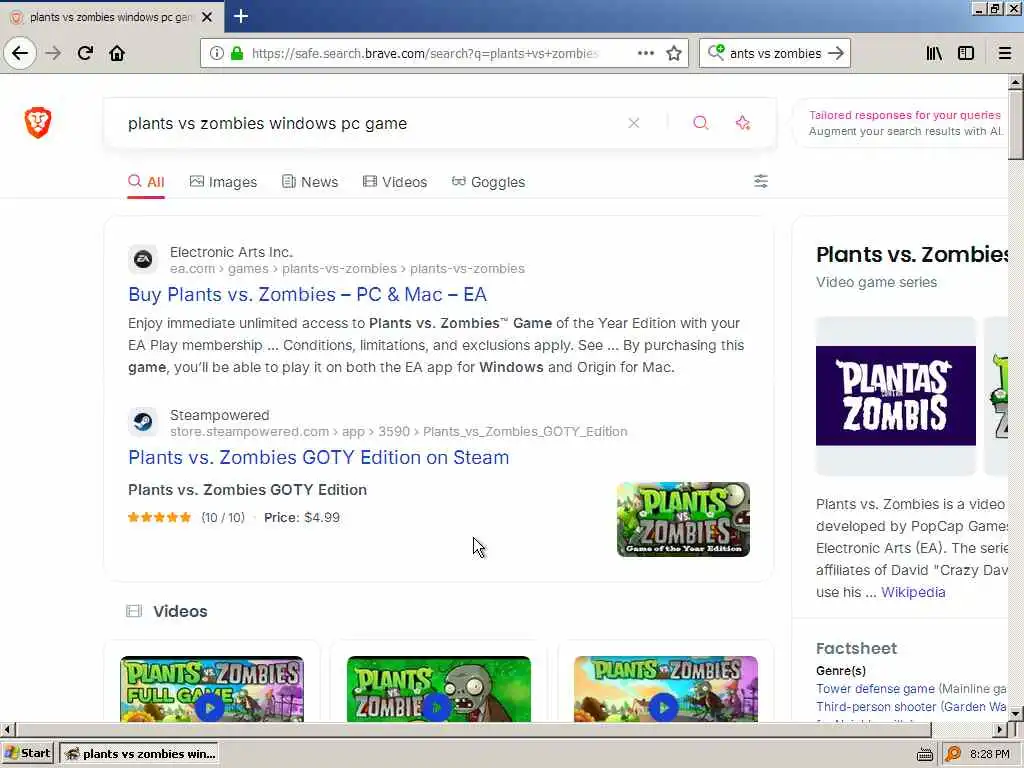Viewport: 1024px width, 768px height.
Task: Click the Brave lion logo
Action: click(x=38, y=123)
